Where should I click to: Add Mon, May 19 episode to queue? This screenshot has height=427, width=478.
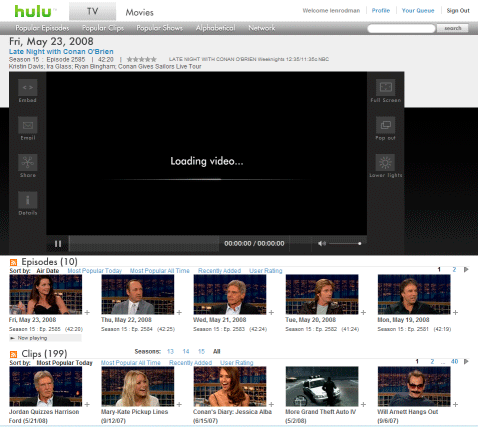(x=455, y=313)
